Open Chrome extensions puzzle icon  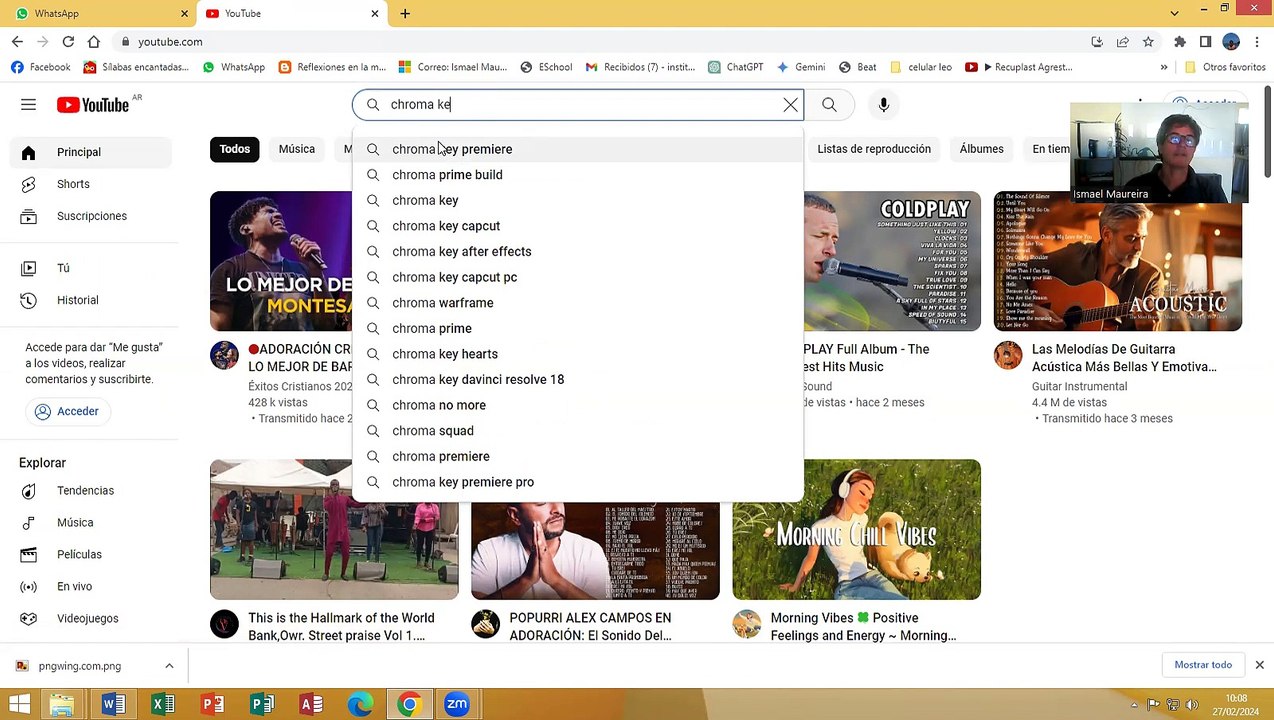point(1180,41)
